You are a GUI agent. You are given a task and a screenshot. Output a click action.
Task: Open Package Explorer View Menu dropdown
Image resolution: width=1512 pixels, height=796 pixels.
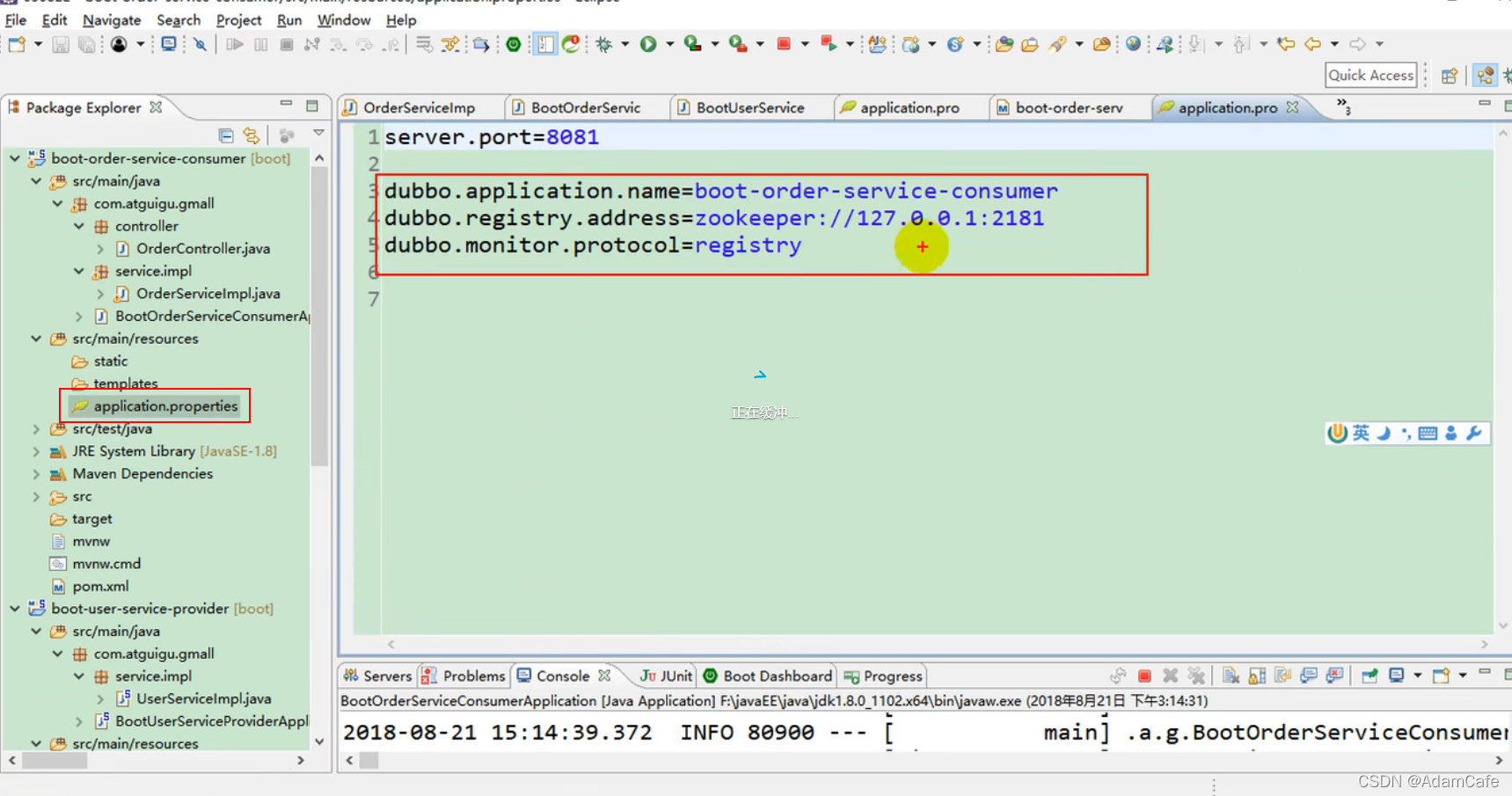click(x=318, y=134)
